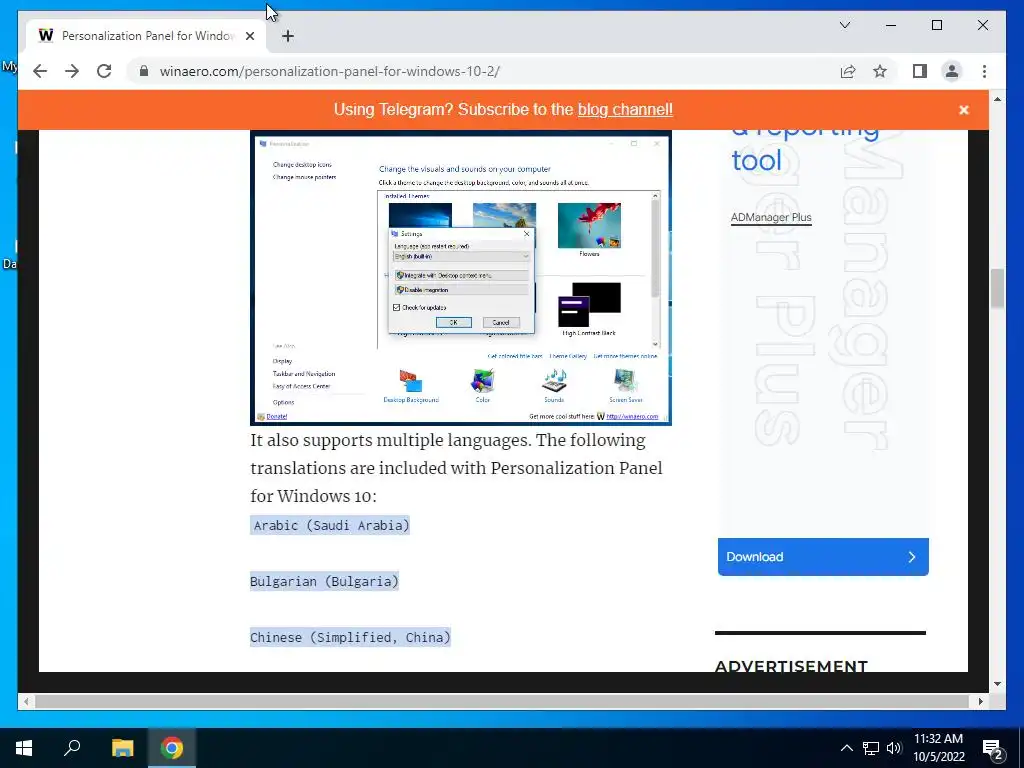1024x768 pixels.
Task: Open the Chrome side panel
Action: (920, 71)
